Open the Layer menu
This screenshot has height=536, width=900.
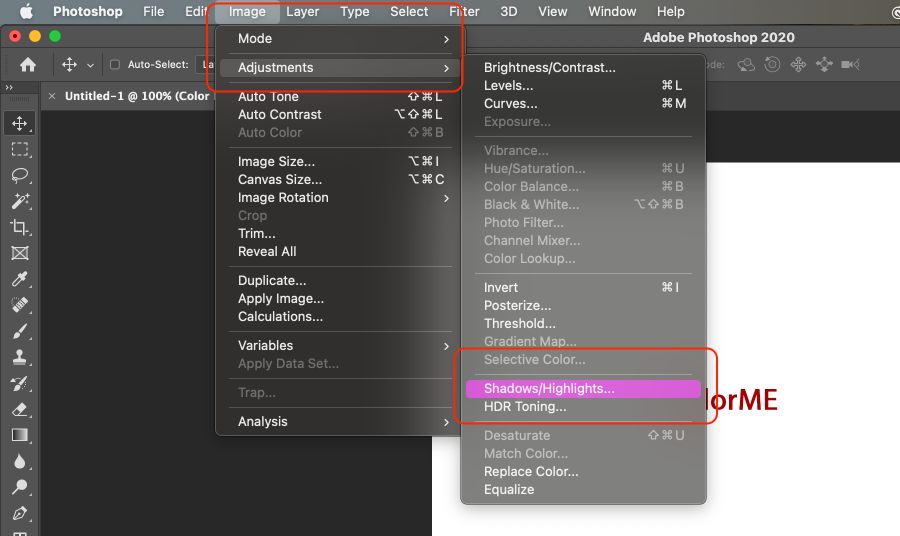[x=302, y=11]
